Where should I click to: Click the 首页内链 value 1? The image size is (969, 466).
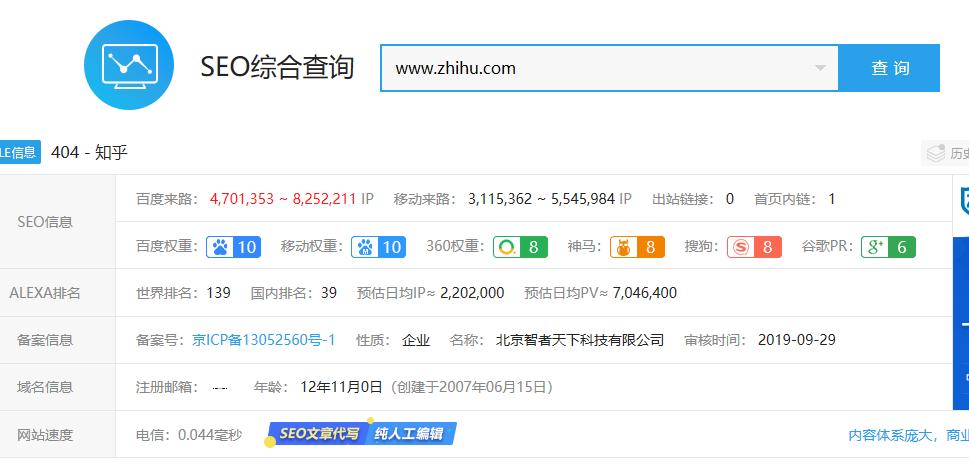[832, 199]
